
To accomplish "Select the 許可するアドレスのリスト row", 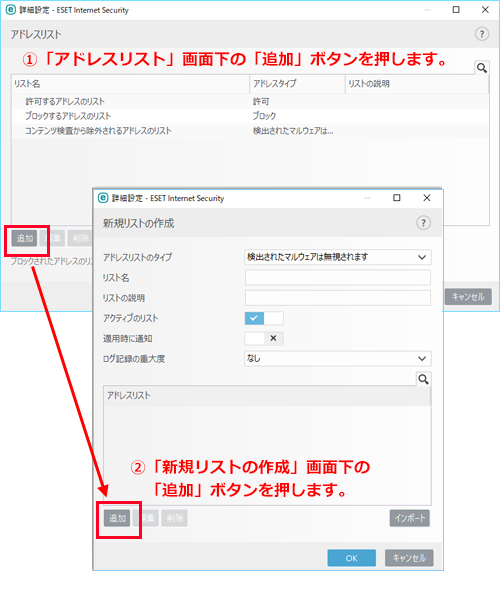I will click(250, 101).
